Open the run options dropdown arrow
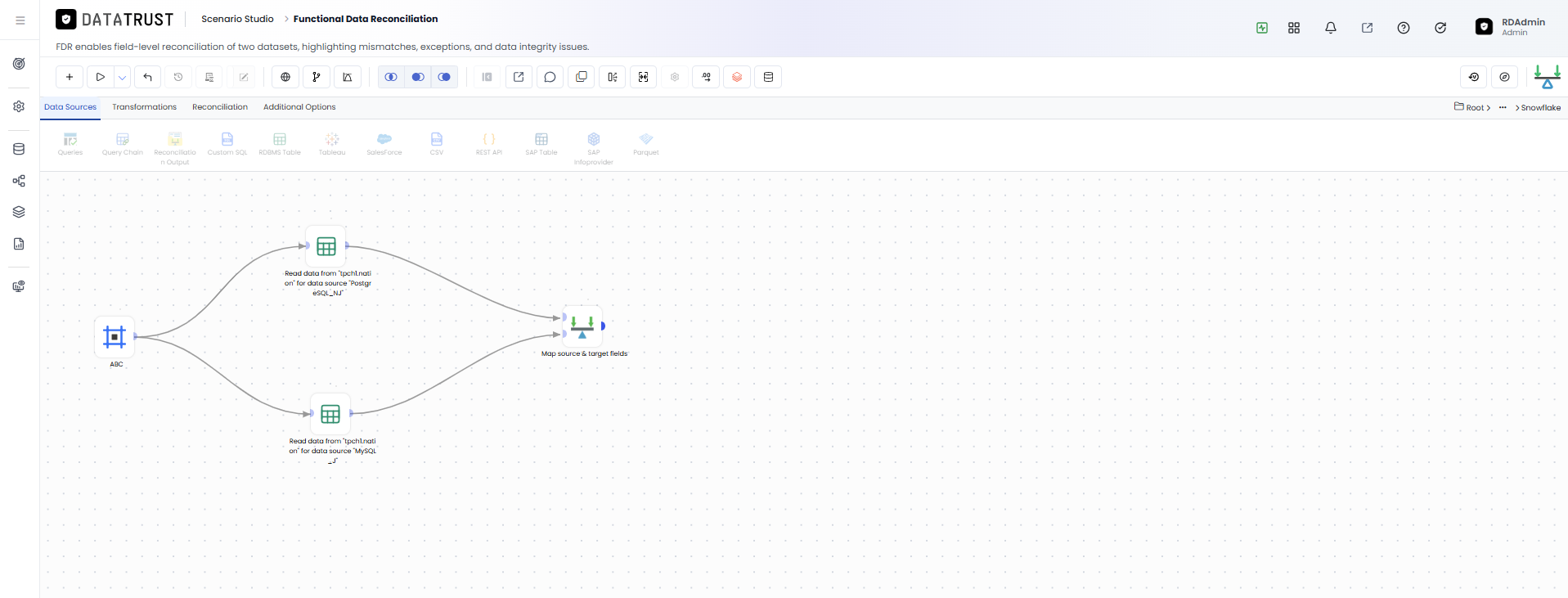The height and width of the screenshot is (598, 1568). 122,77
